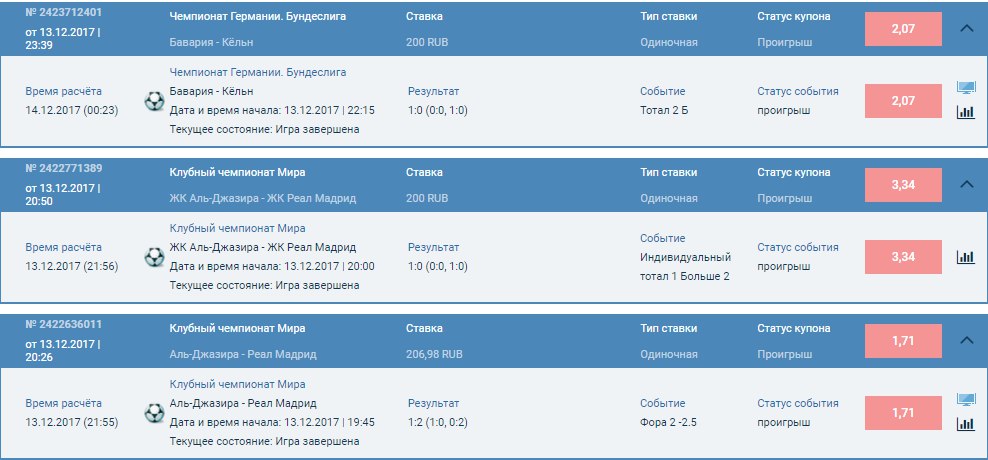The height and width of the screenshot is (460, 988).
Task: Collapse coupon № 2422771389 with its chevron
Action: point(966,184)
